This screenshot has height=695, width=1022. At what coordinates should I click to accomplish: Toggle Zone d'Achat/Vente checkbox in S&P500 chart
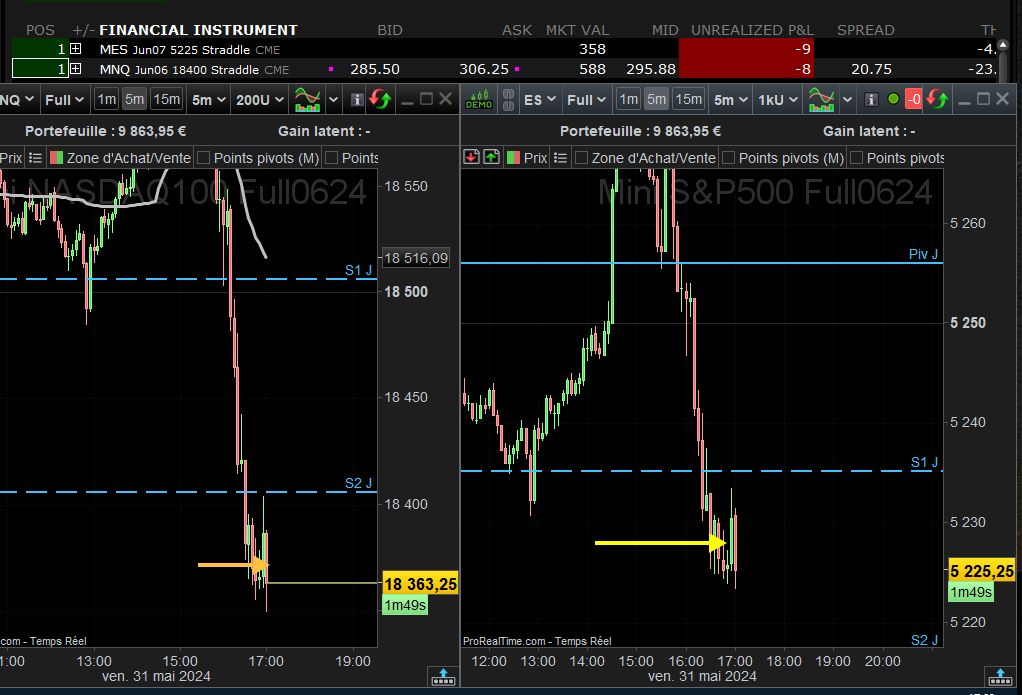[x=582, y=158]
